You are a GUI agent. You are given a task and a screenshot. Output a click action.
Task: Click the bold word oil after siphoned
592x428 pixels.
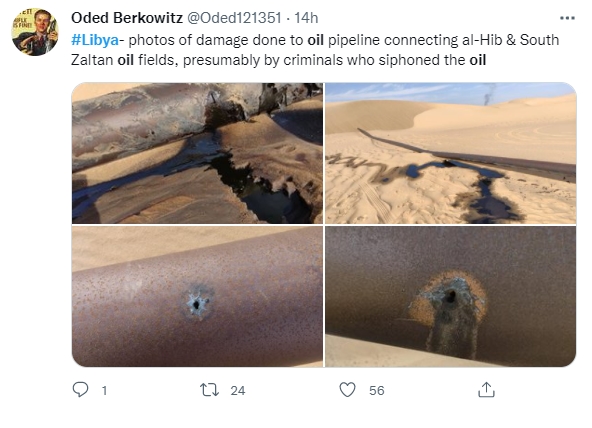click(x=478, y=60)
